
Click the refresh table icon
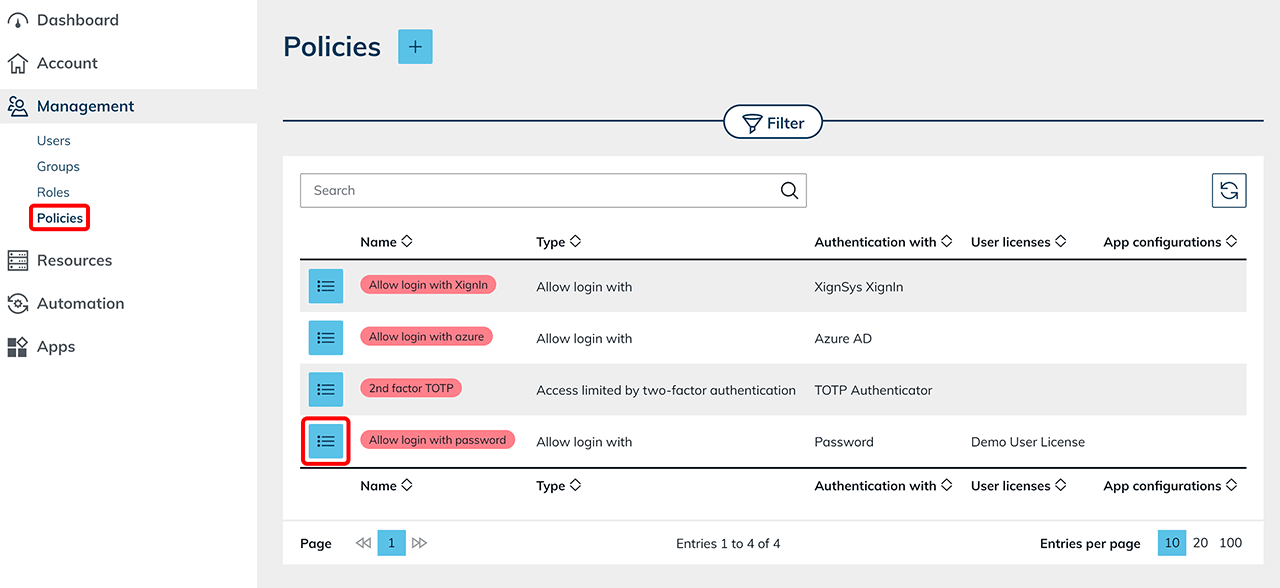tap(1229, 190)
